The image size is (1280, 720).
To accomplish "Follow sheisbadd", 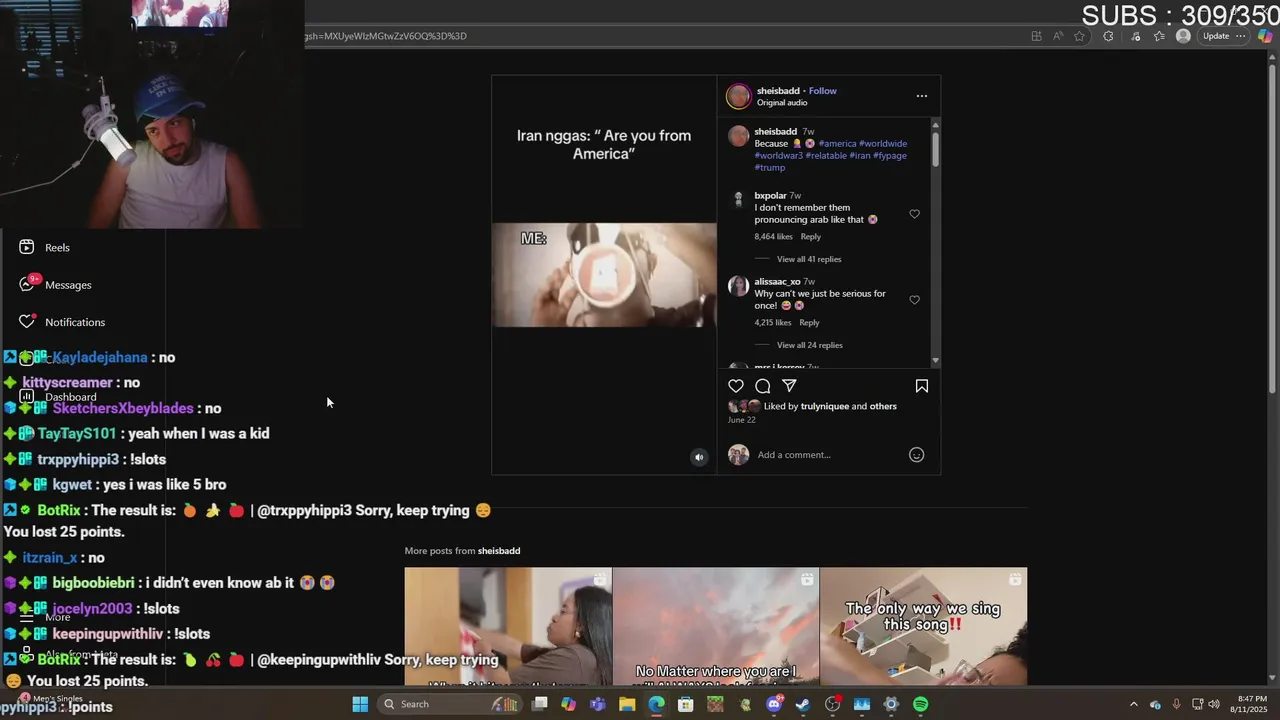I will (823, 91).
